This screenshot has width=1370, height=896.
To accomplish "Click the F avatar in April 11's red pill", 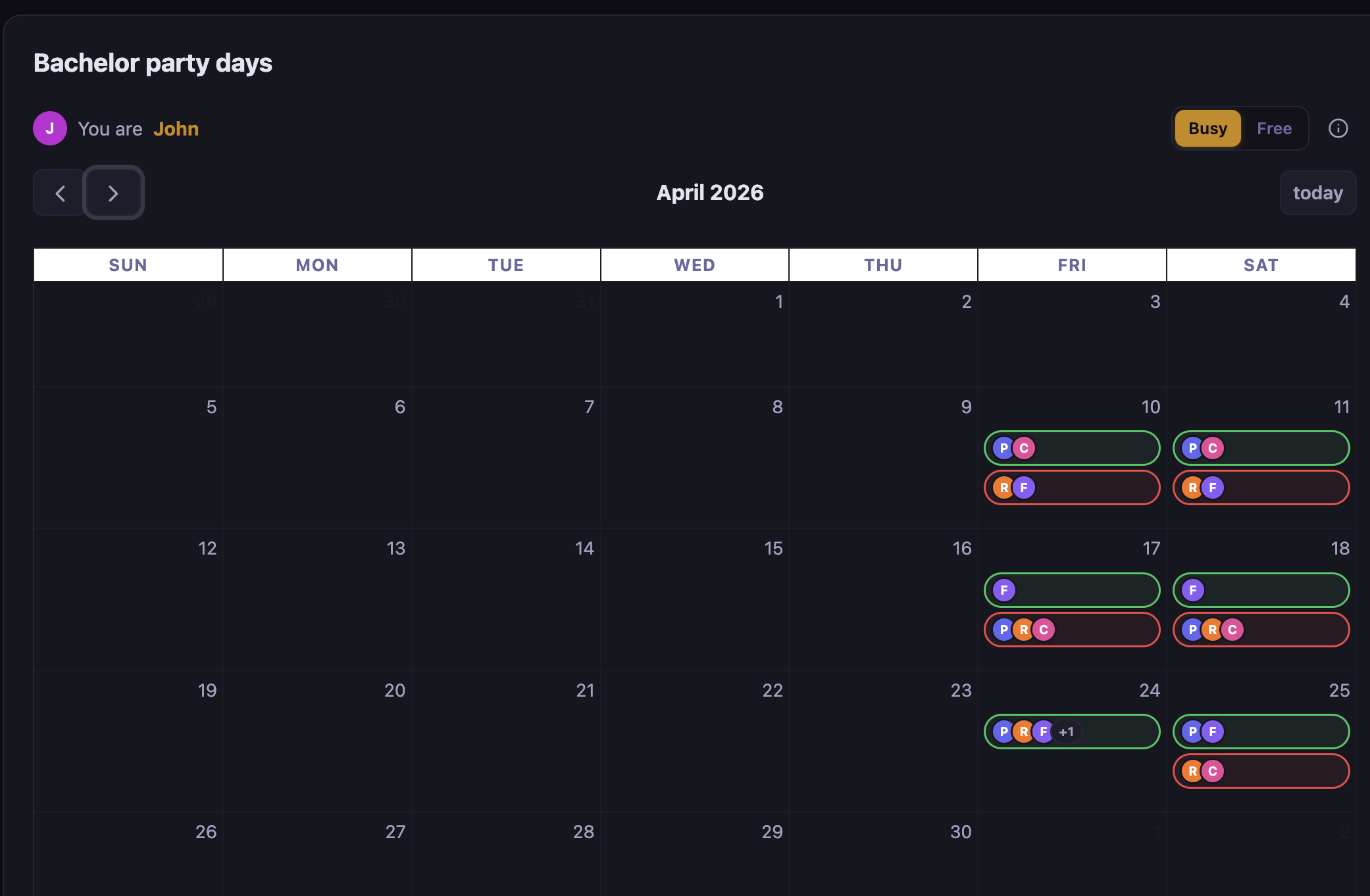I will tap(1213, 487).
